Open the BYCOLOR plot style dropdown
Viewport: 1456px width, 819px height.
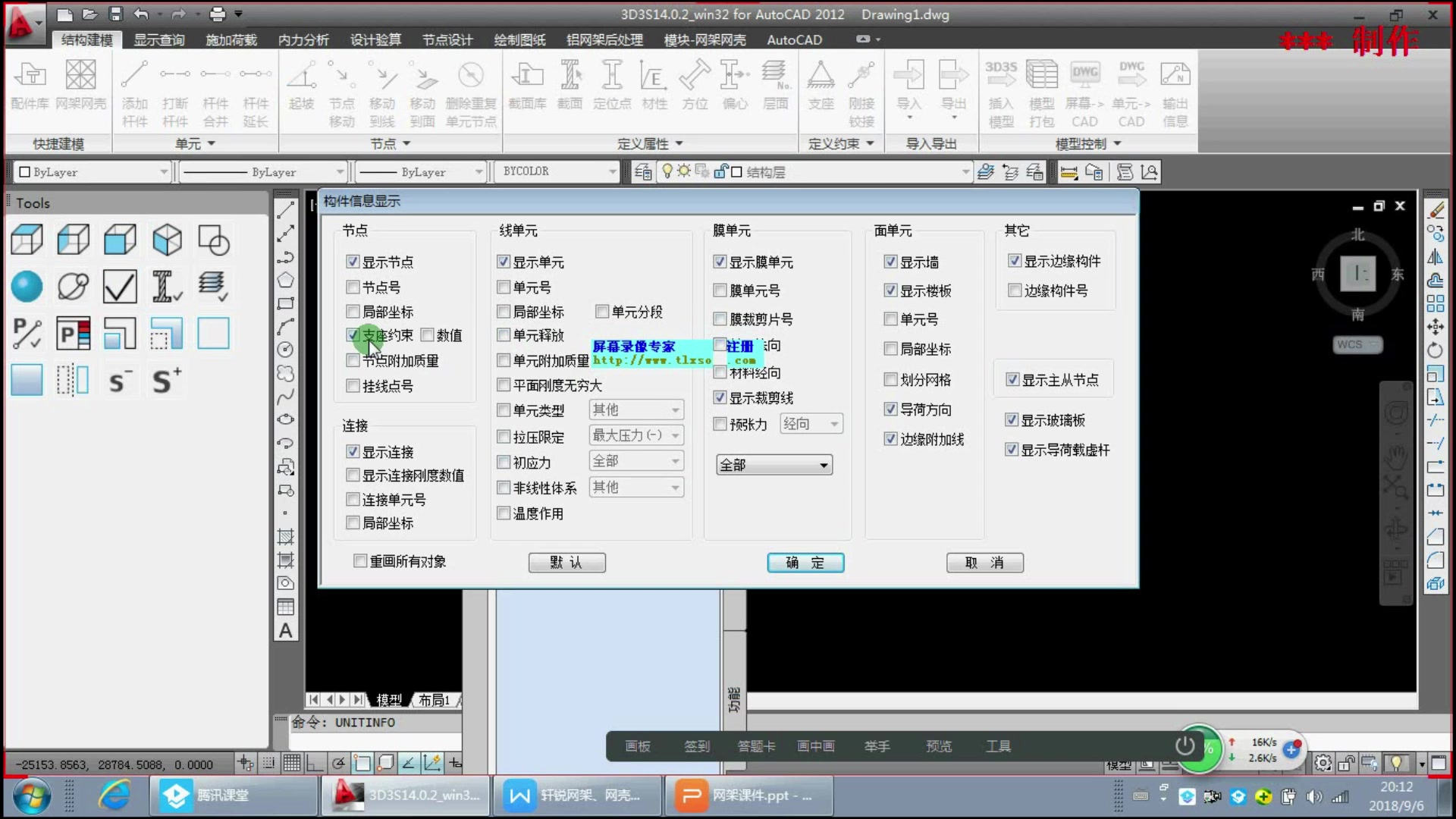(611, 171)
